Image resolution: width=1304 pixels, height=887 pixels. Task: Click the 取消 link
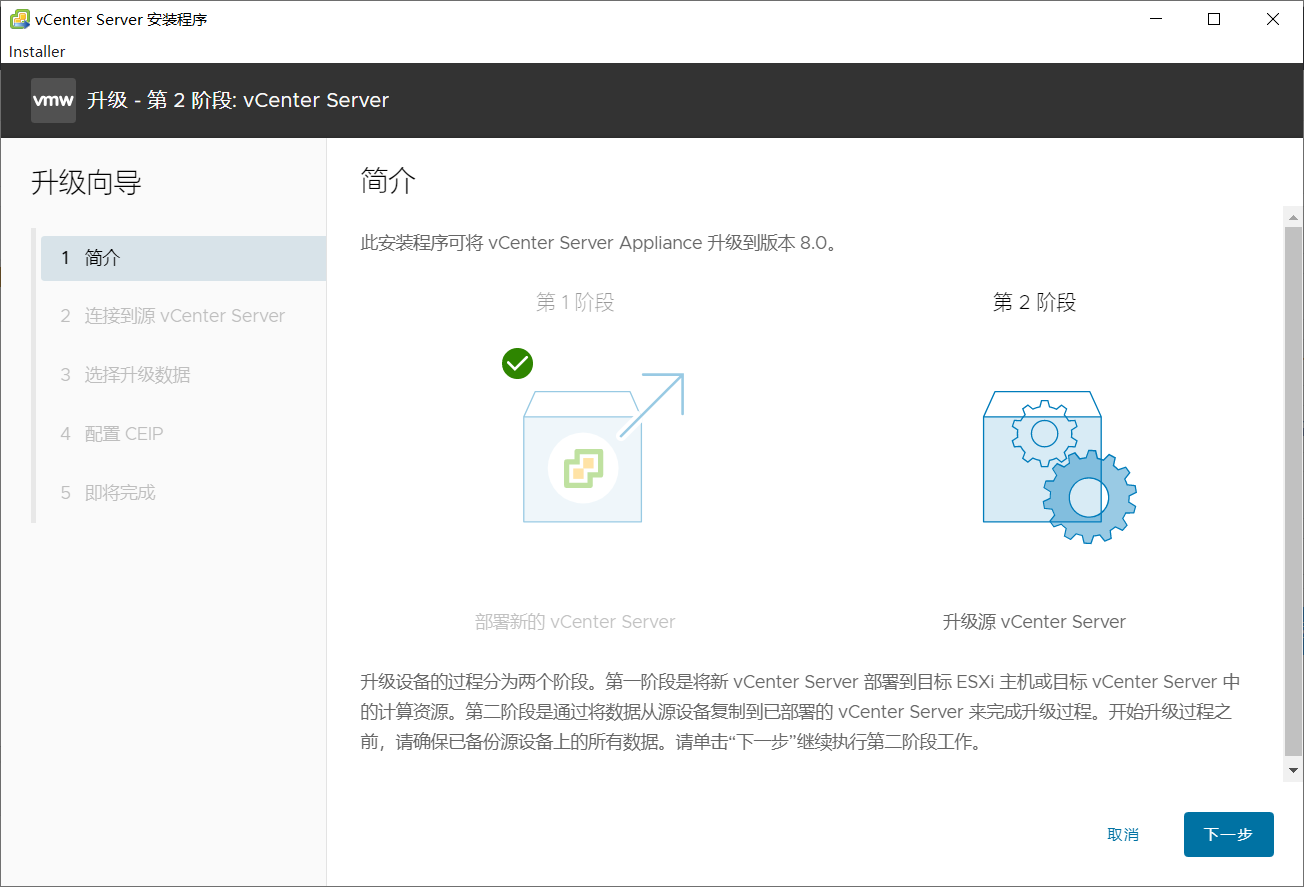(1123, 834)
